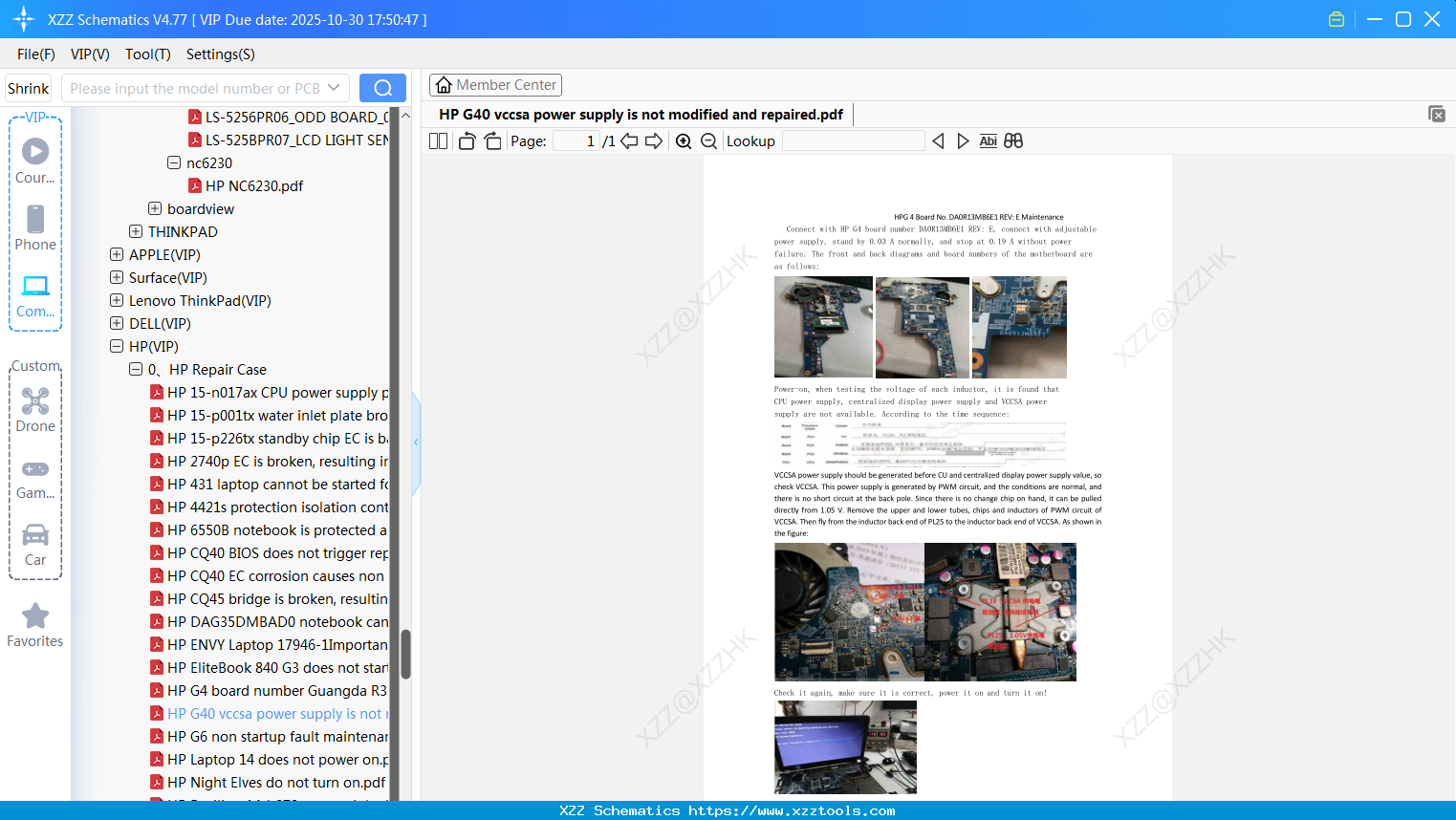The width and height of the screenshot is (1456, 820).
Task: Click the scroll-up arrow of tree panel
Action: [405, 115]
